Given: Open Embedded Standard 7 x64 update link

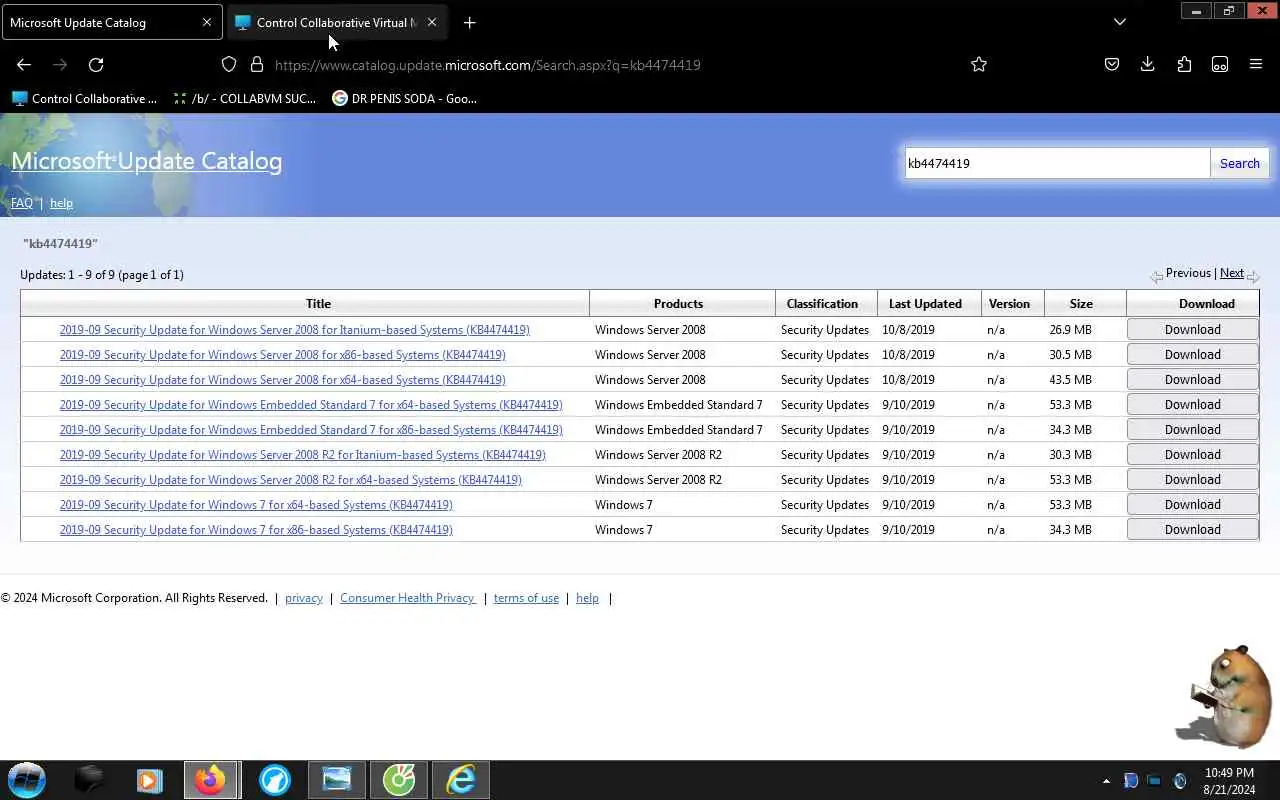Looking at the screenshot, I should click(x=311, y=405).
